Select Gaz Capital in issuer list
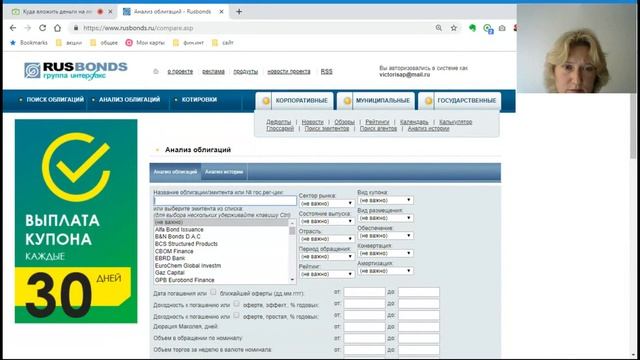The width and height of the screenshot is (640, 360). click(x=169, y=273)
